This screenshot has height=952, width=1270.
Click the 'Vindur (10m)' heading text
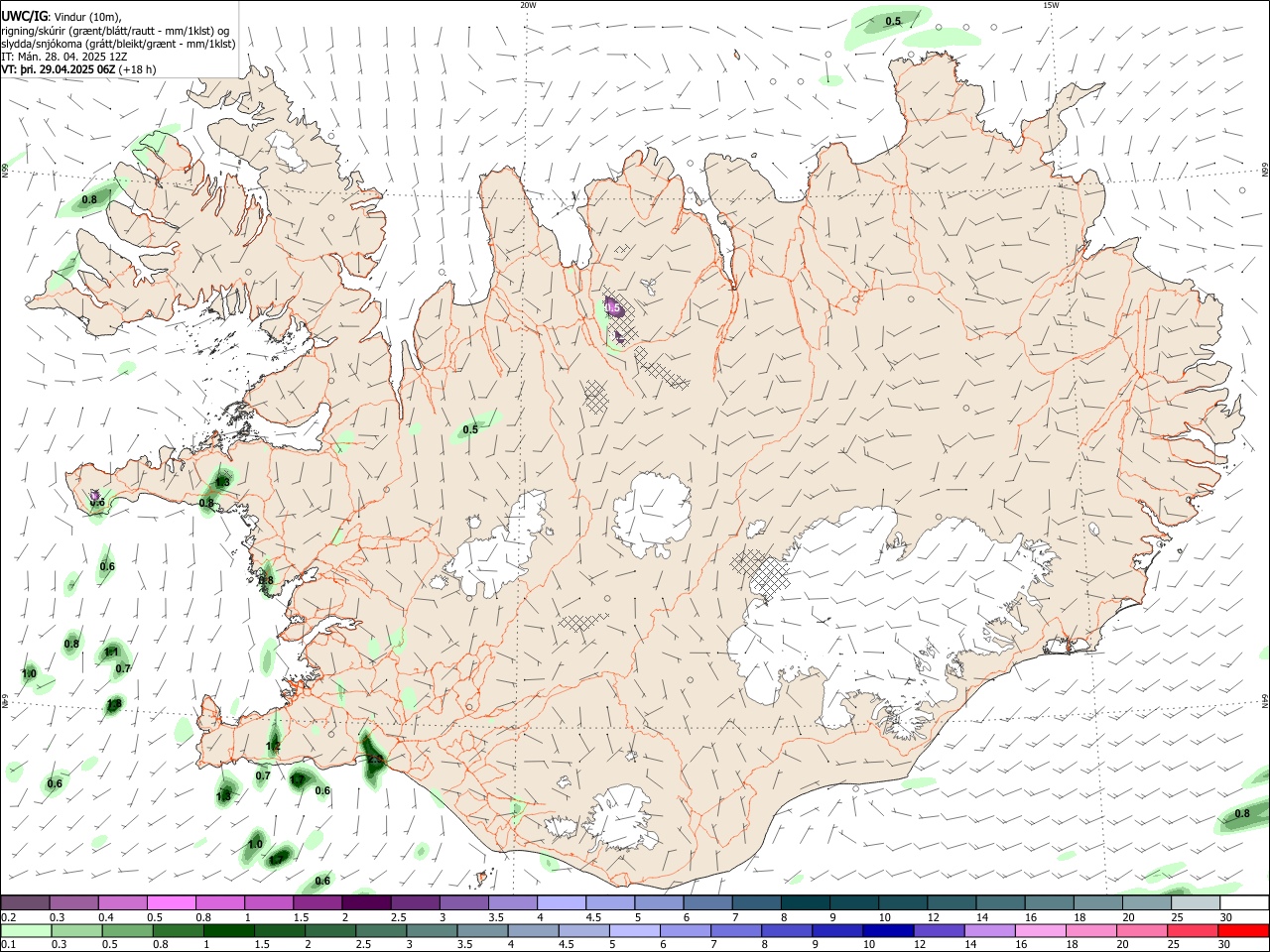[87, 17]
